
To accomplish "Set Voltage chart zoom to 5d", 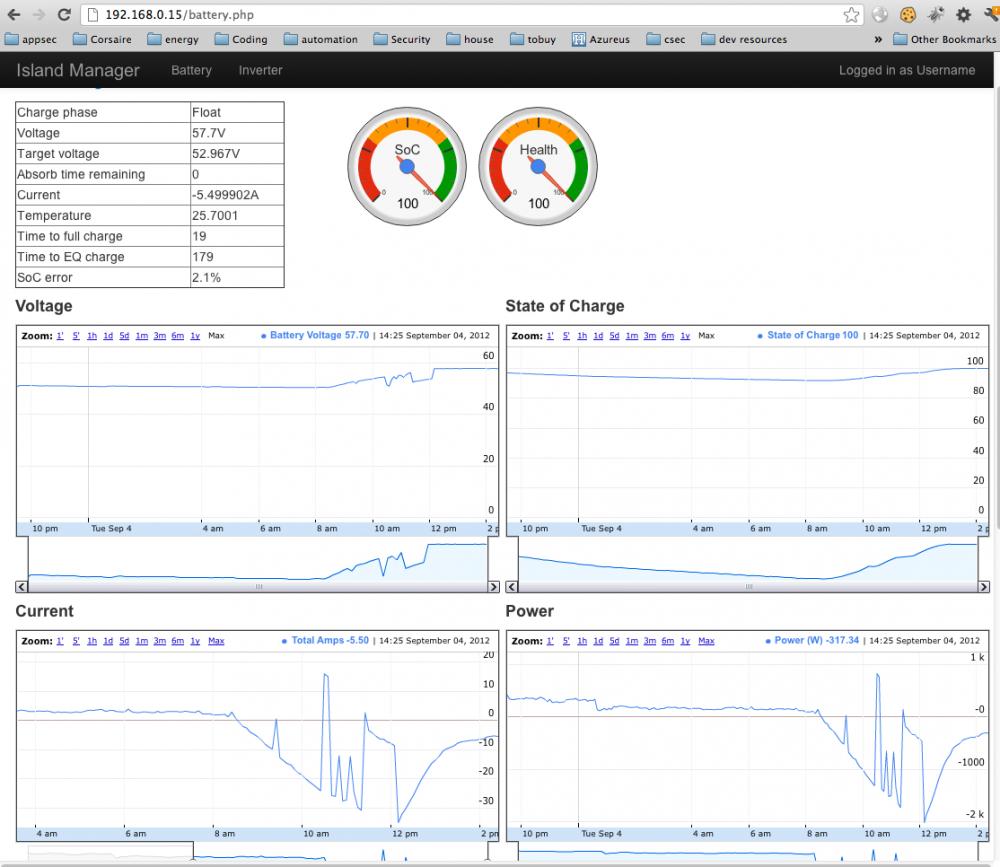I will click(124, 336).
